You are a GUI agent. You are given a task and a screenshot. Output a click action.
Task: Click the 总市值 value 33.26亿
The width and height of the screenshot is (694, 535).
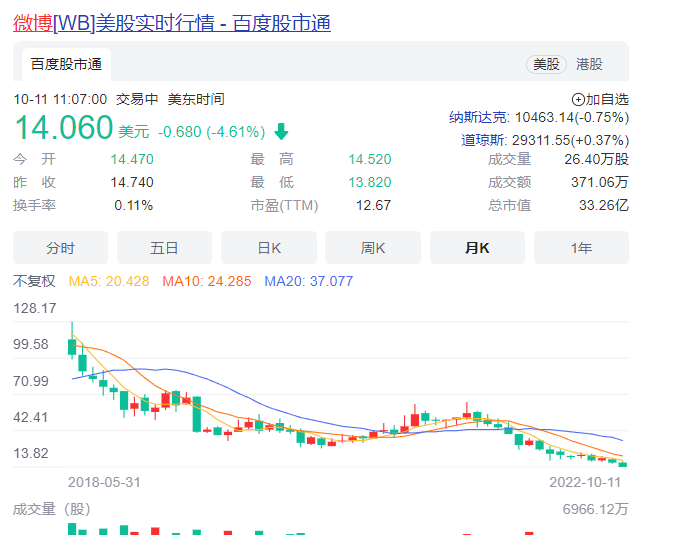pos(604,205)
